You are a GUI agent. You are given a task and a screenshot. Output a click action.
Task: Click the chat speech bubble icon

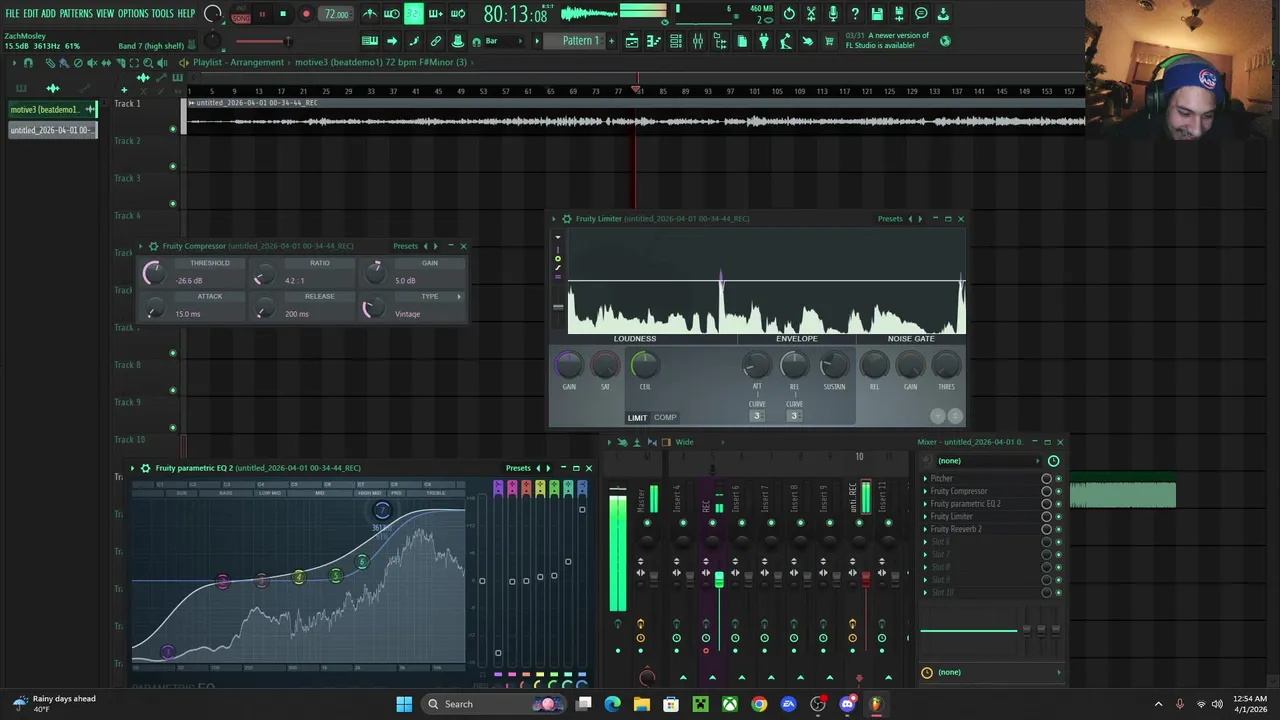[921, 14]
